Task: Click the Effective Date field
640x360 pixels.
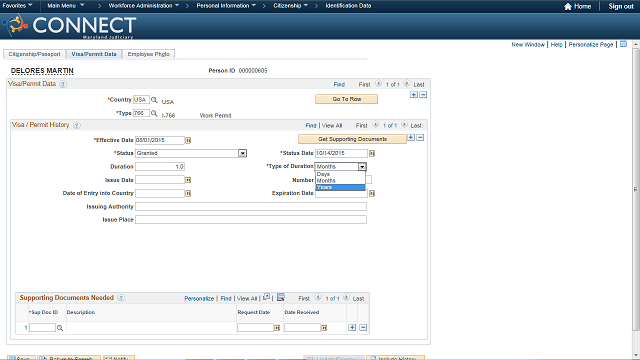Action: pos(160,140)
